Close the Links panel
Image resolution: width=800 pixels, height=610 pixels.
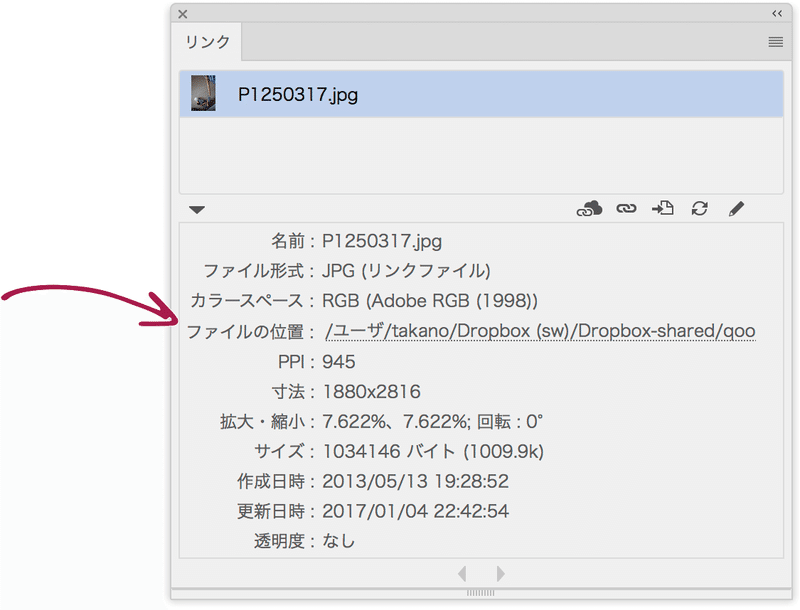(x=183, y=14)
